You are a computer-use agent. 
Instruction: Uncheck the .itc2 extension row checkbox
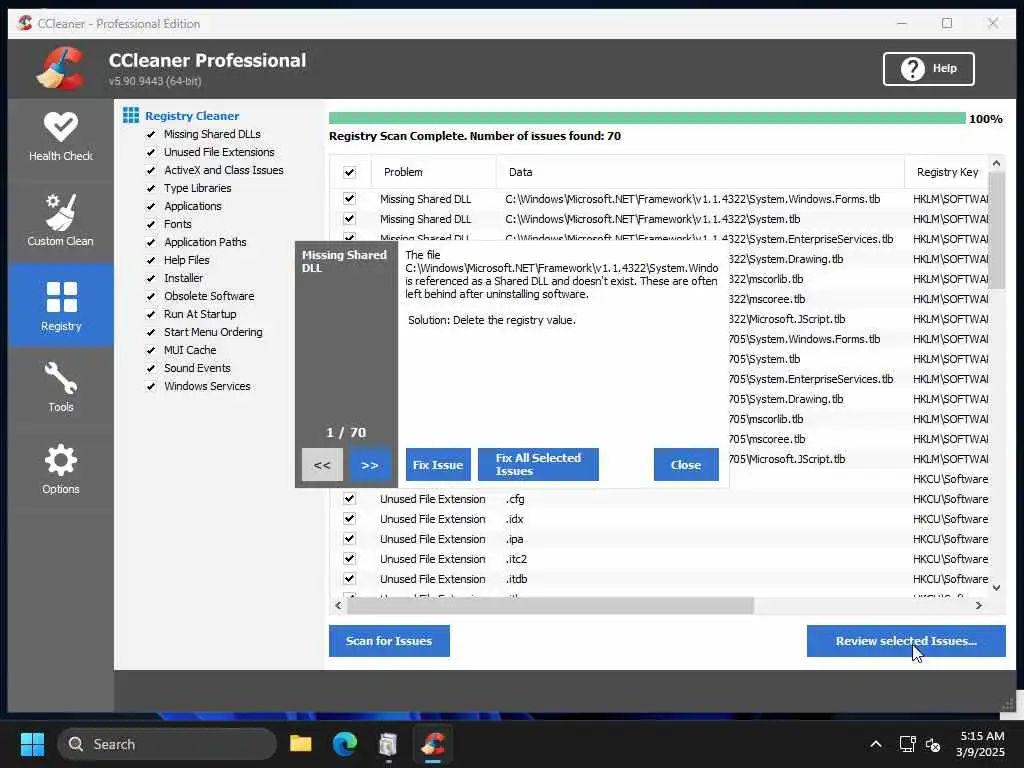click(349, 559)
